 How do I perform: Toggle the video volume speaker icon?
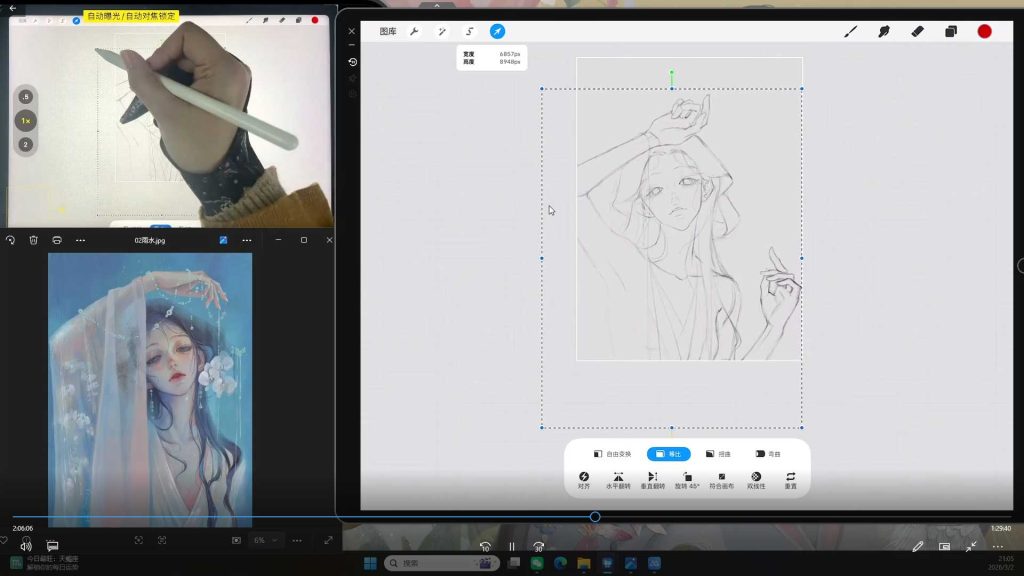26,546
